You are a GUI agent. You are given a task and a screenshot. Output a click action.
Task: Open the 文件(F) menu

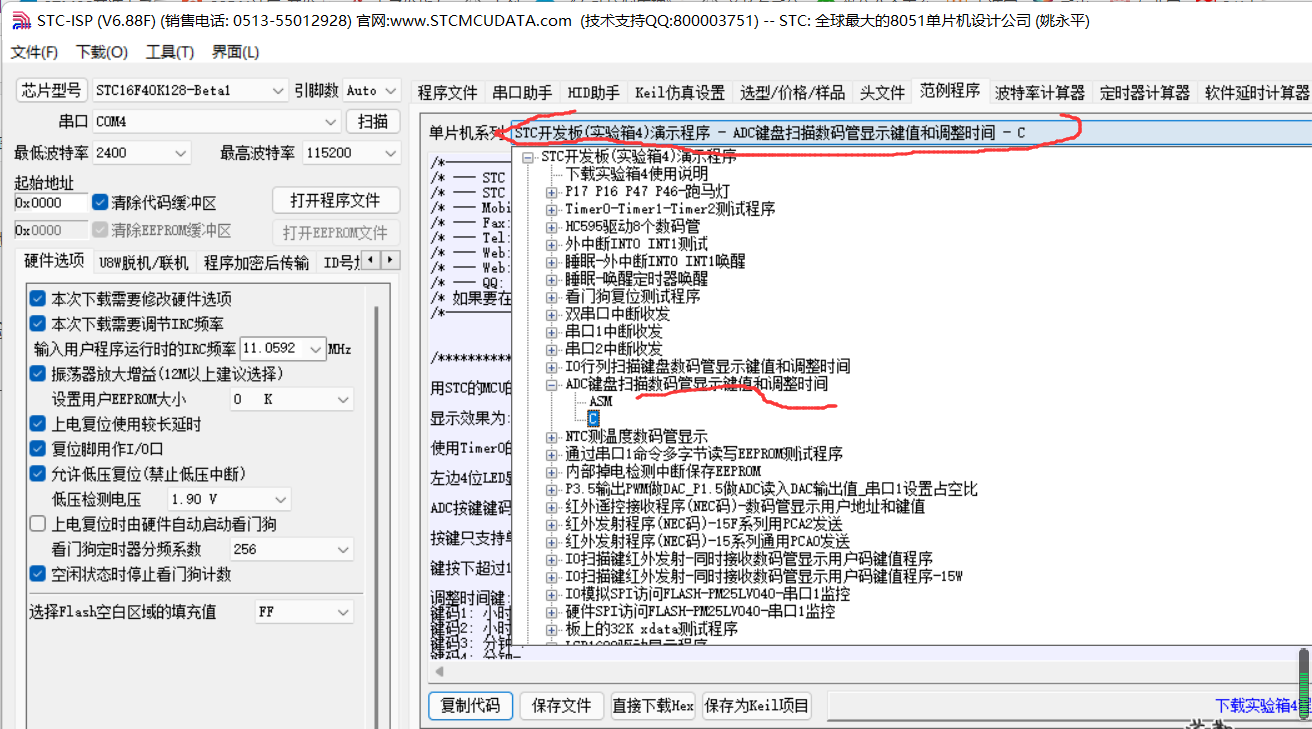coord(34,52)
